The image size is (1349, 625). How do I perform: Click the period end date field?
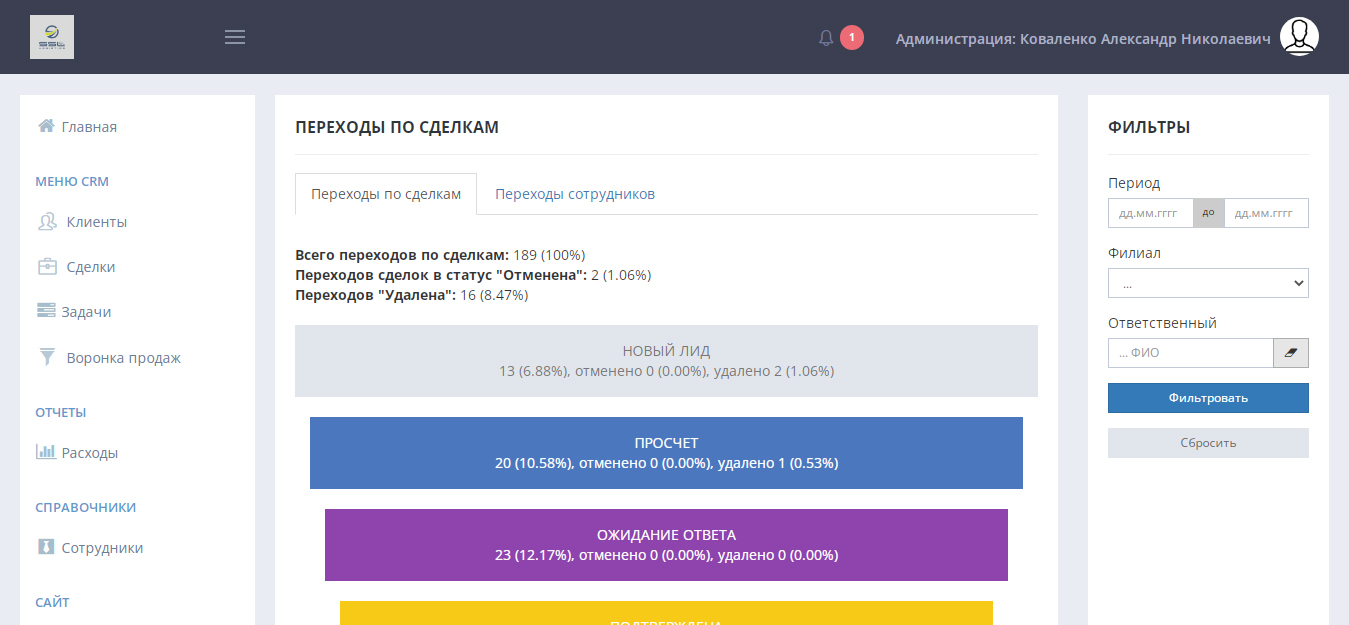(x=1265, y=213)
